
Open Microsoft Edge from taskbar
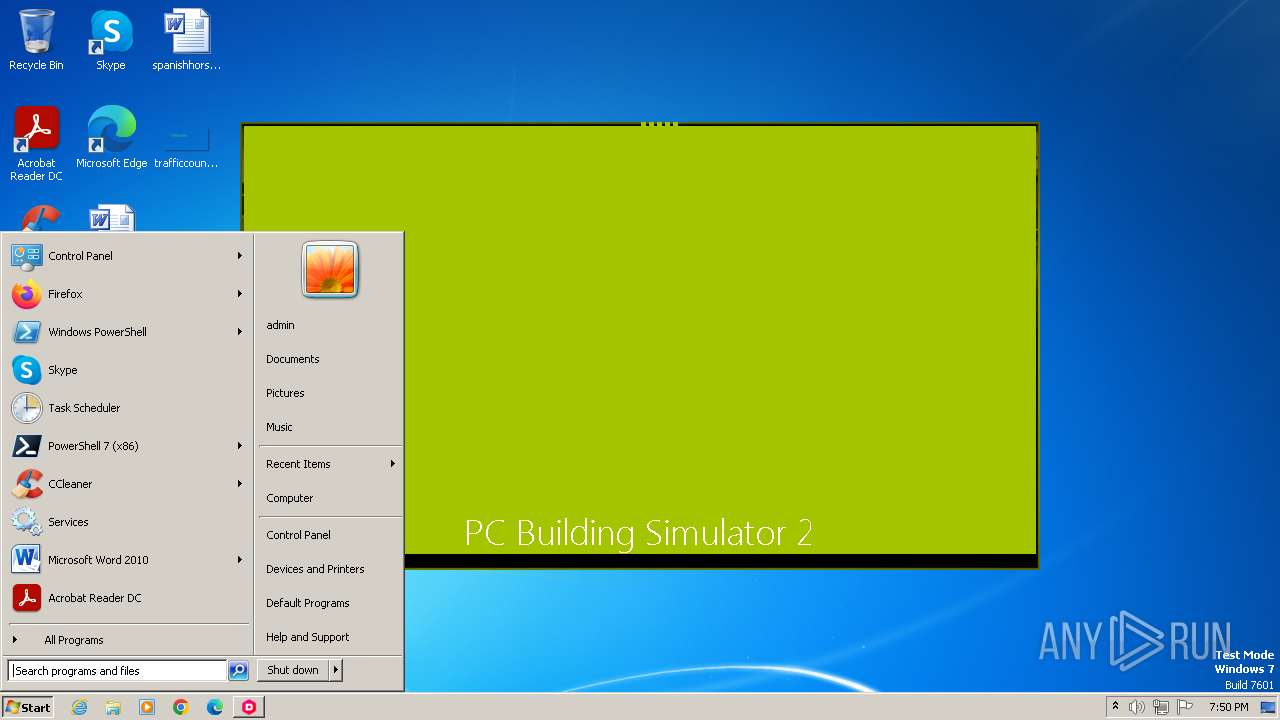pyautogui.click(x=215, y=707)
